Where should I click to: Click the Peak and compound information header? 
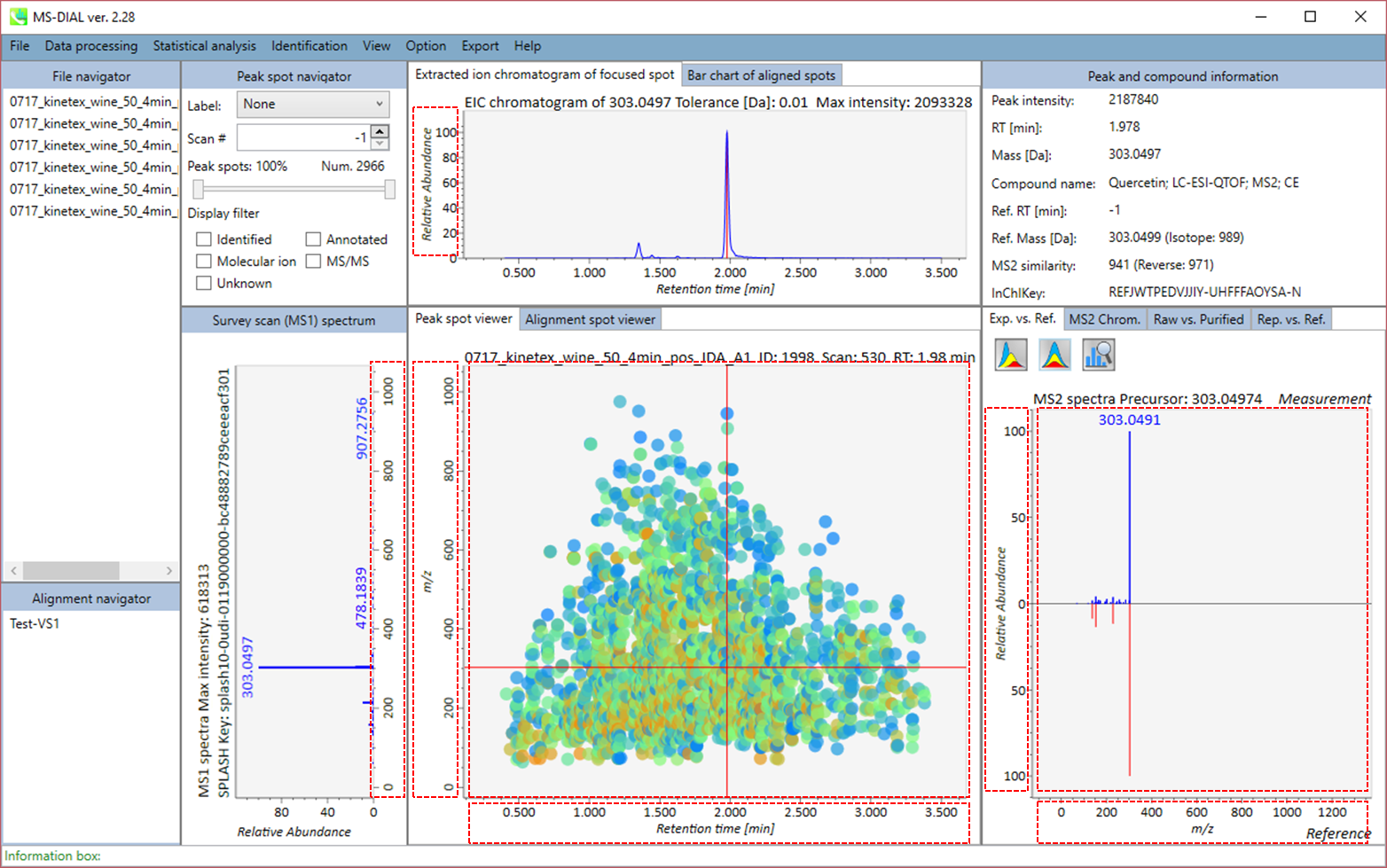click(1183, 76)
